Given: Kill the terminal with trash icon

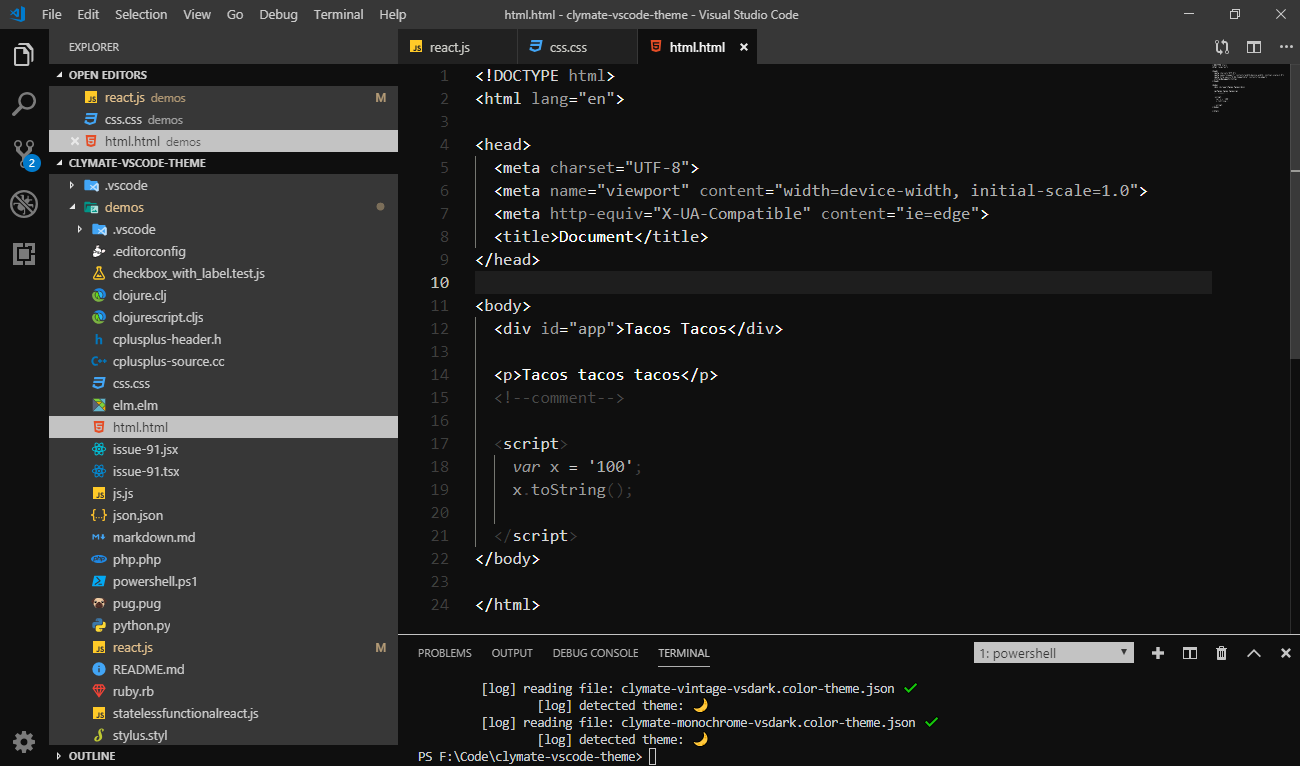Looking at the screenshot, I should (1221, 653).
